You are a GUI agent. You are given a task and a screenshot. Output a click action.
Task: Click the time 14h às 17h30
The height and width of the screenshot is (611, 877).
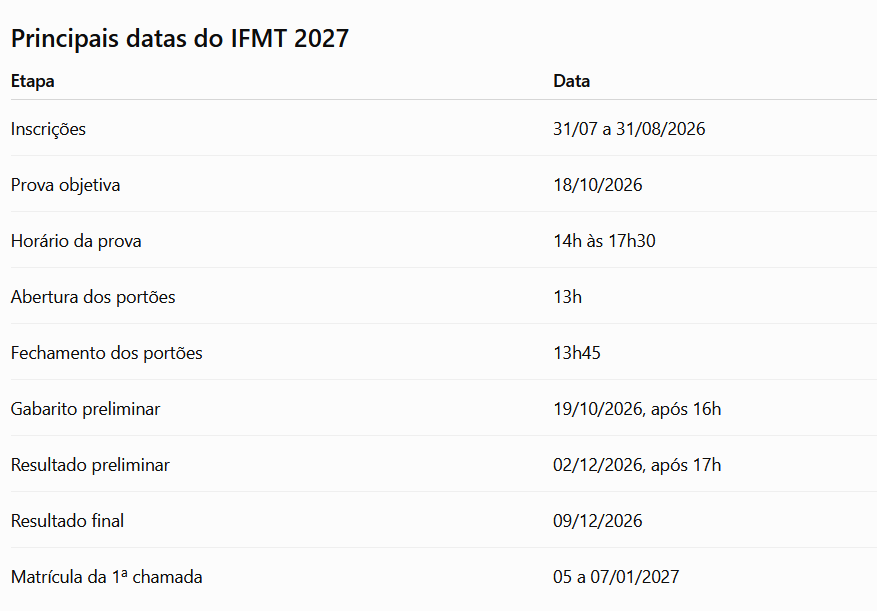pyautogui.click(x=604, y=241)
